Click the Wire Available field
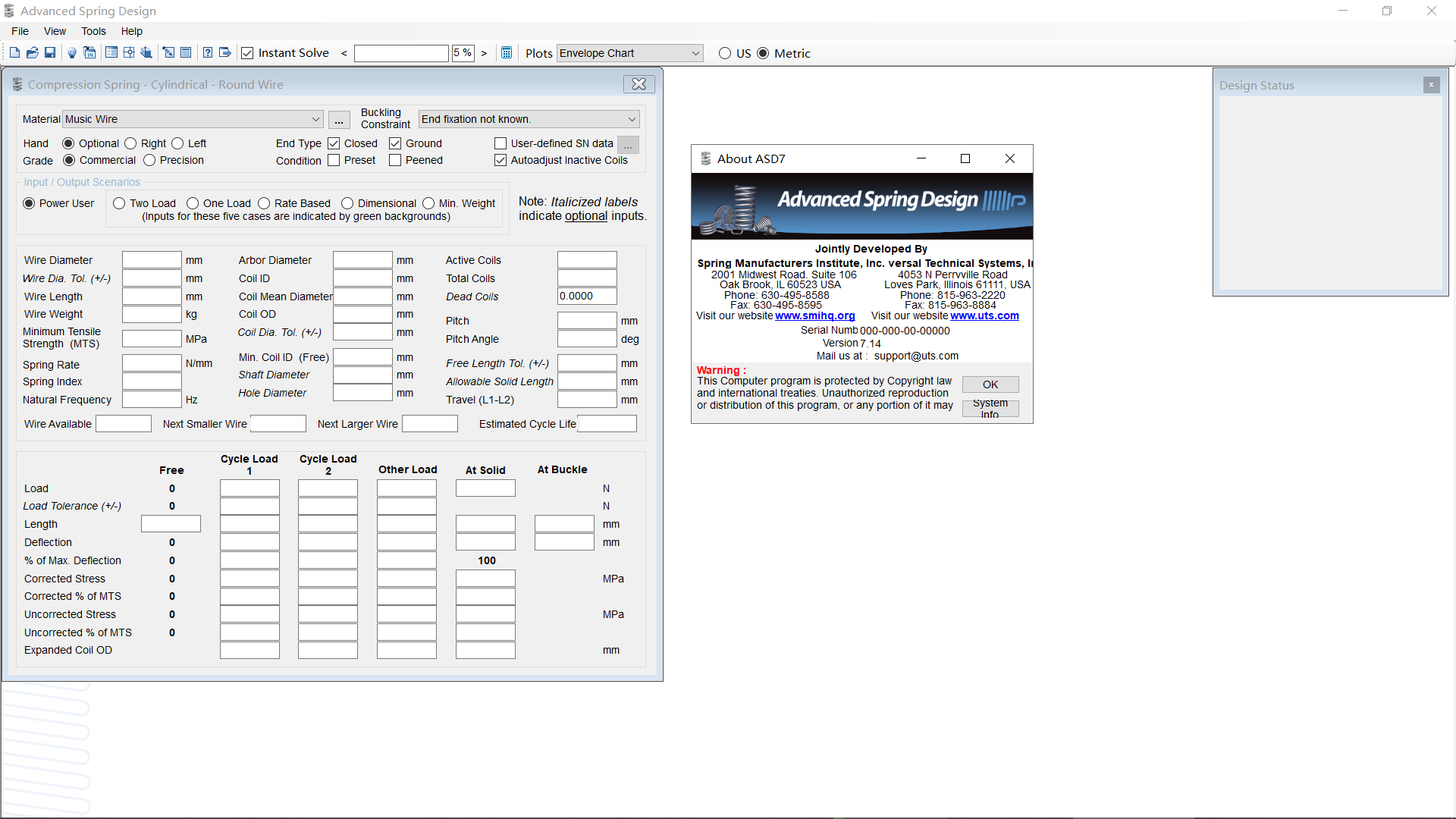Screen dimensions: 1456x819 click(124, 424)
